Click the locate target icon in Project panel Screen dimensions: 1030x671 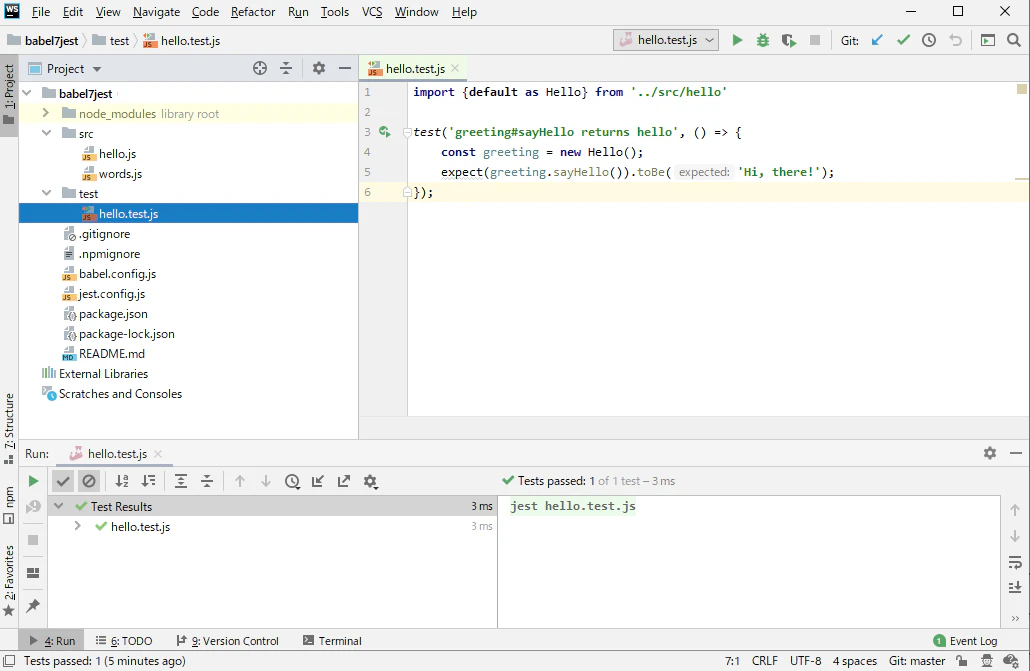coord(260,69)
